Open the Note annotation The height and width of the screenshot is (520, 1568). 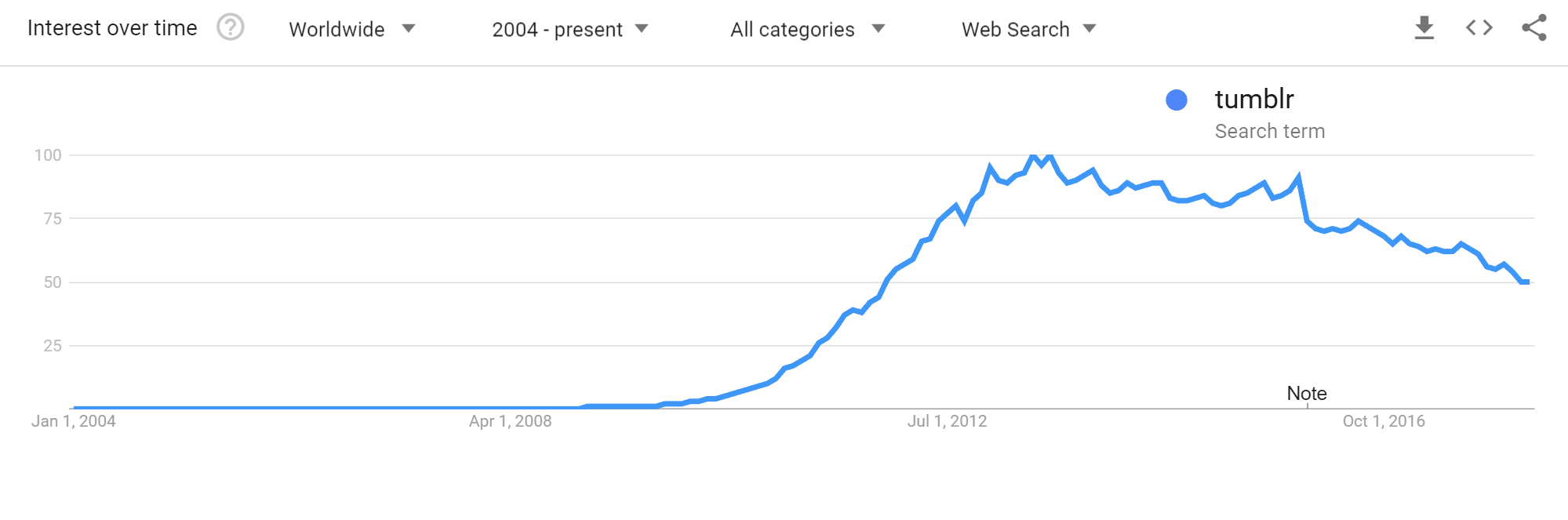coord(1306,393)
